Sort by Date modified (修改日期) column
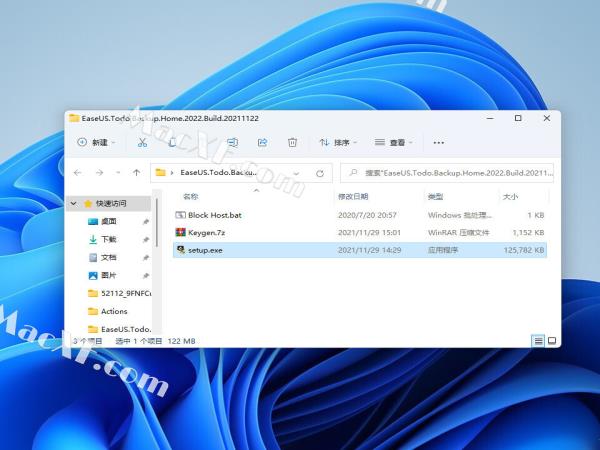Viewport: 600px width, 450px height. pyautogui.click(x=353, y=196)
